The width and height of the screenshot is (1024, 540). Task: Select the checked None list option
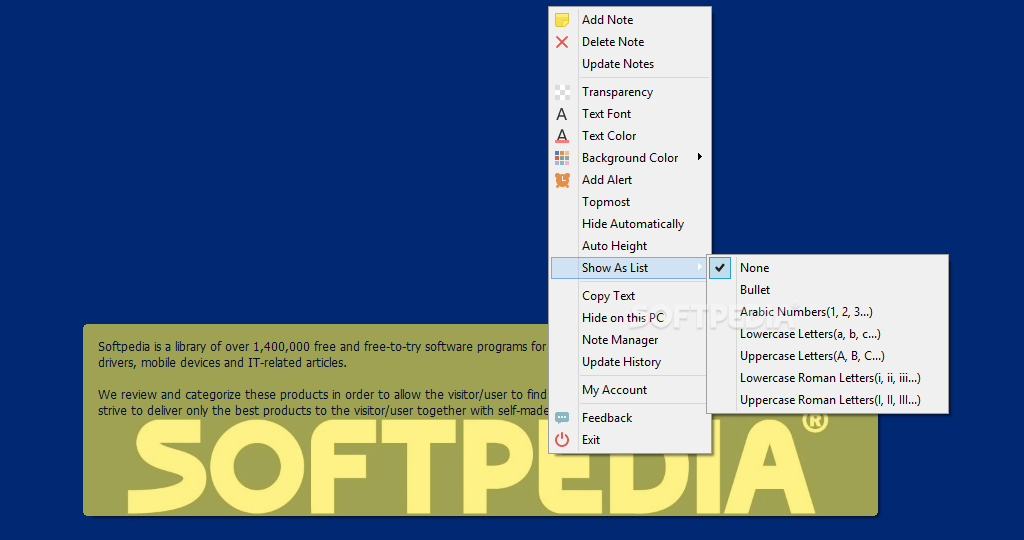coord(827,268)
